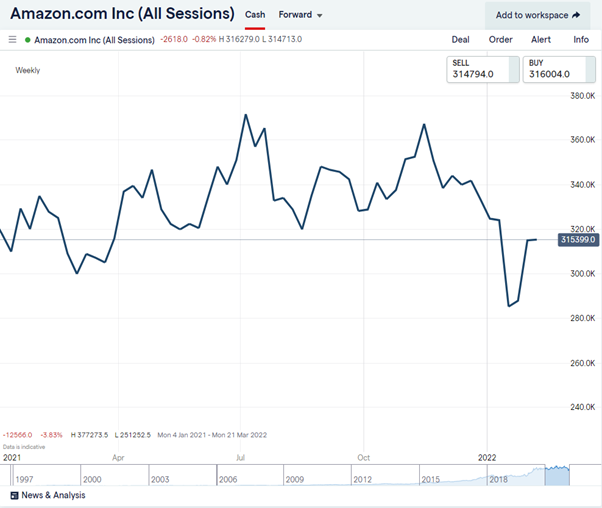The width and height of the screenshot is (602, 508).
Task: Click the share arrow on Add to workspace
Action: (x=576, y=15)
